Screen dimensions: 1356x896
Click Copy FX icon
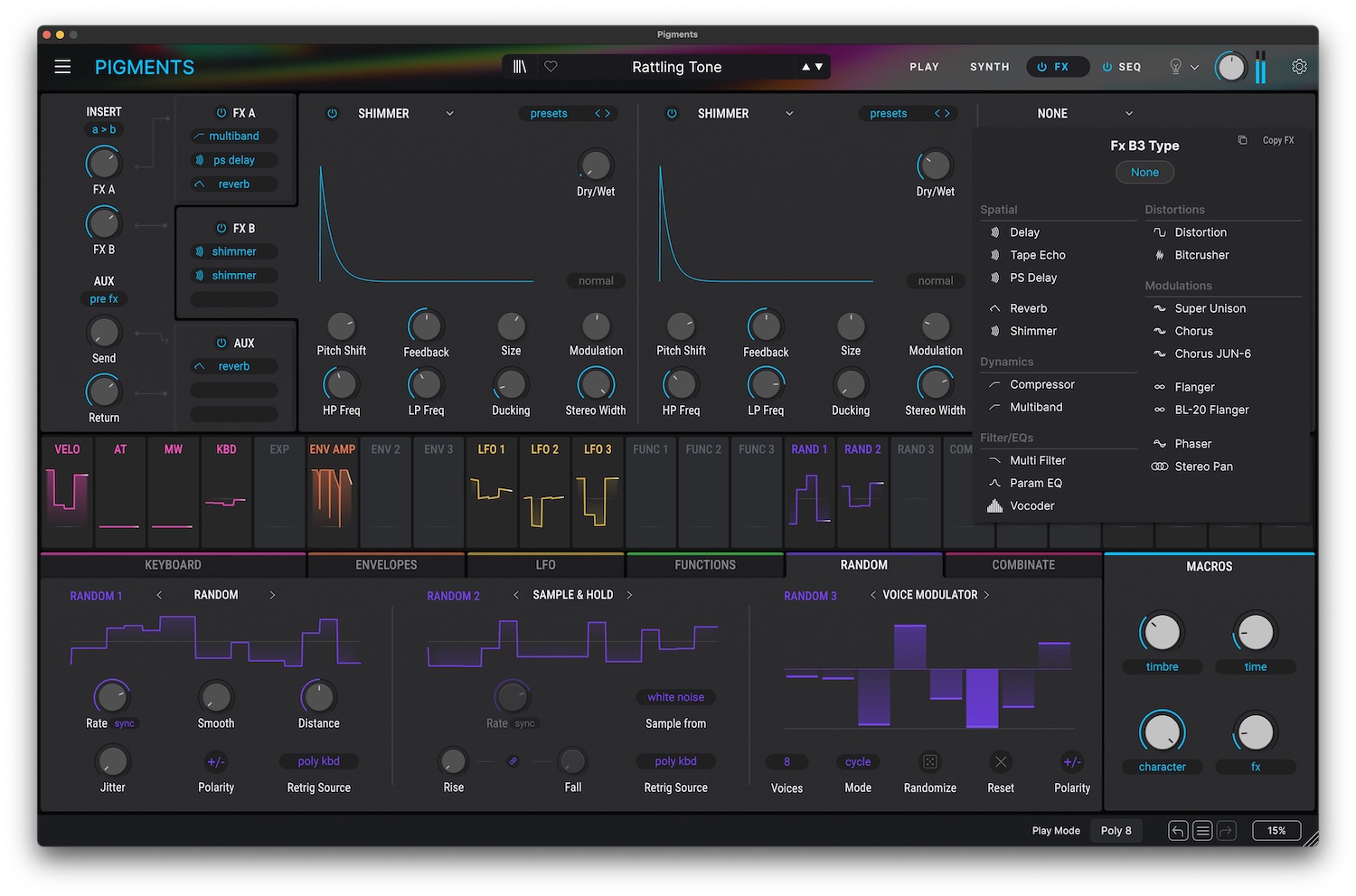(x=1242, y=140)
